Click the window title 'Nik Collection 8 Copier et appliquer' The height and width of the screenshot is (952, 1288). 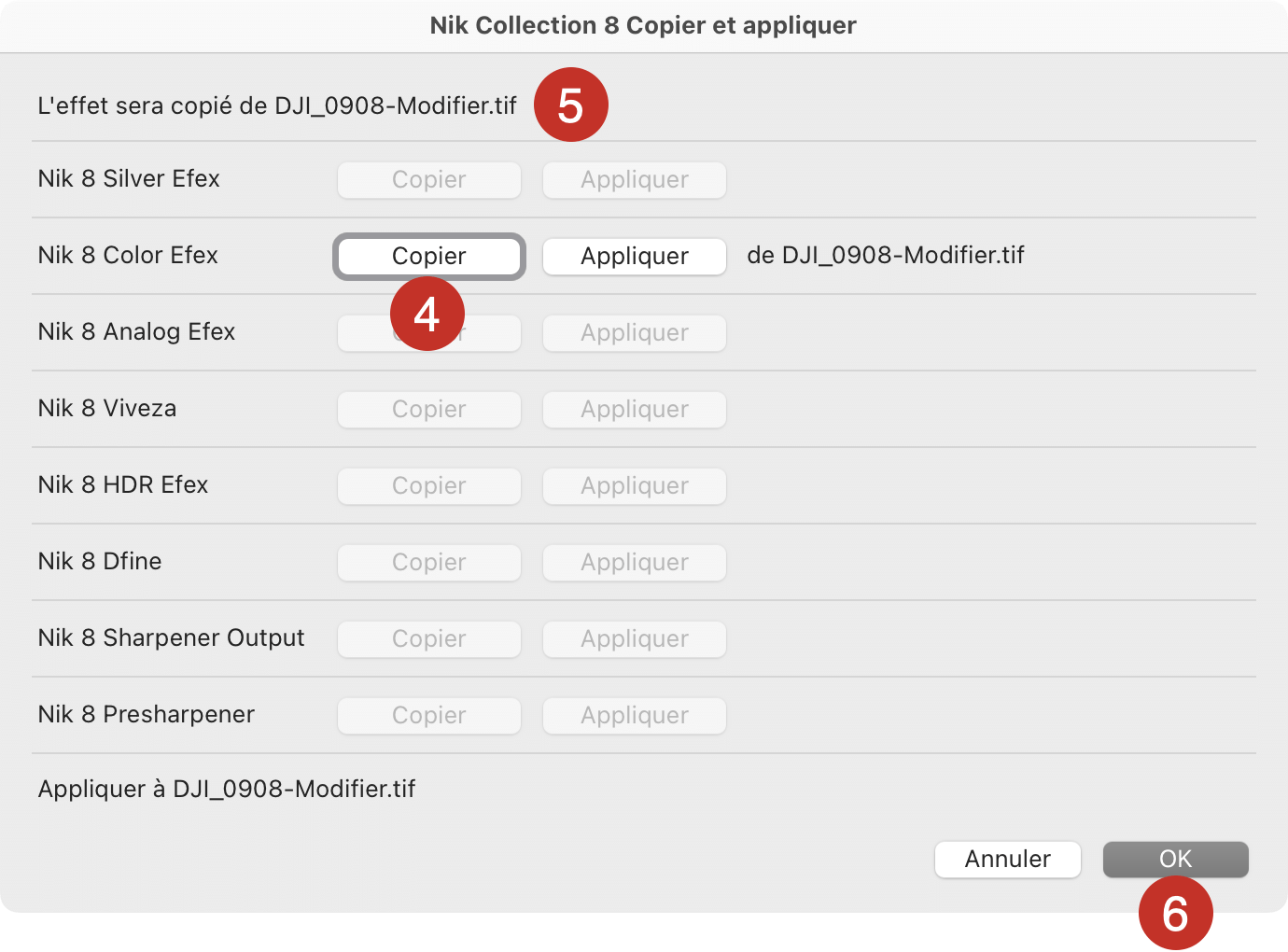click(643, 25)
